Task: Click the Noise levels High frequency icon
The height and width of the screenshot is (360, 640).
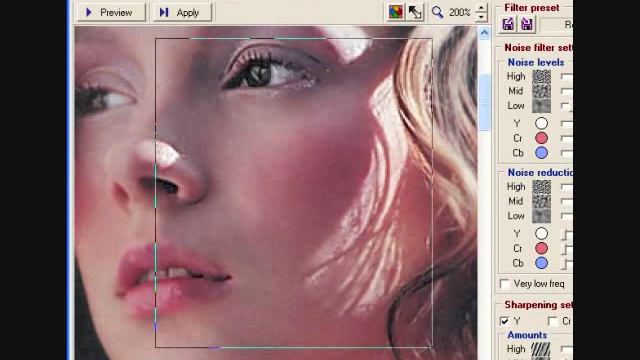Action: 541,76
